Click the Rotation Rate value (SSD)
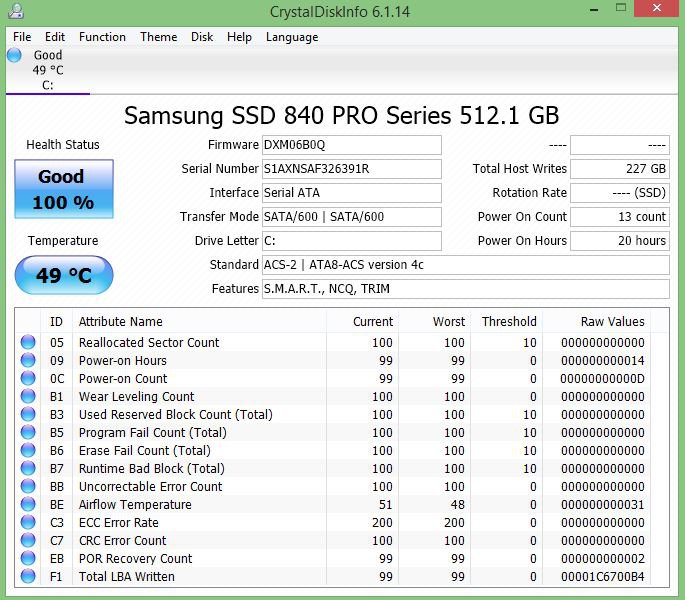This screenshot has height=600, width=685. [620, 193]
